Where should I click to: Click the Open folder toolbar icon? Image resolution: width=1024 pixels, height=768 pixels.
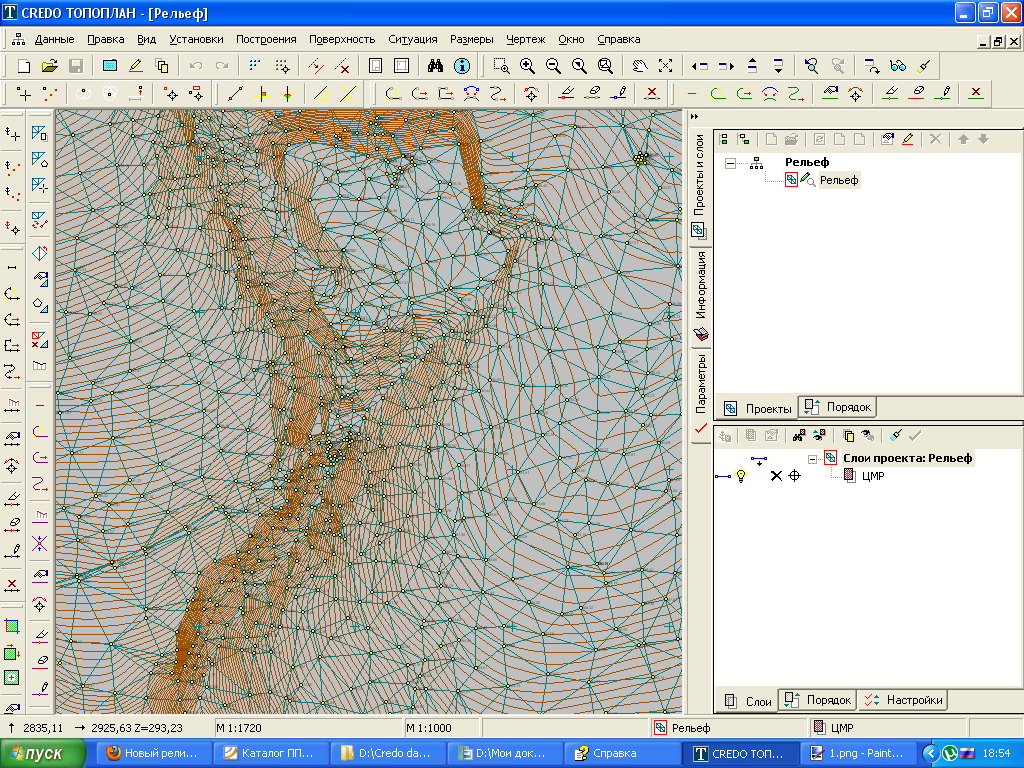pyautogui.click(x=50, y=65)
